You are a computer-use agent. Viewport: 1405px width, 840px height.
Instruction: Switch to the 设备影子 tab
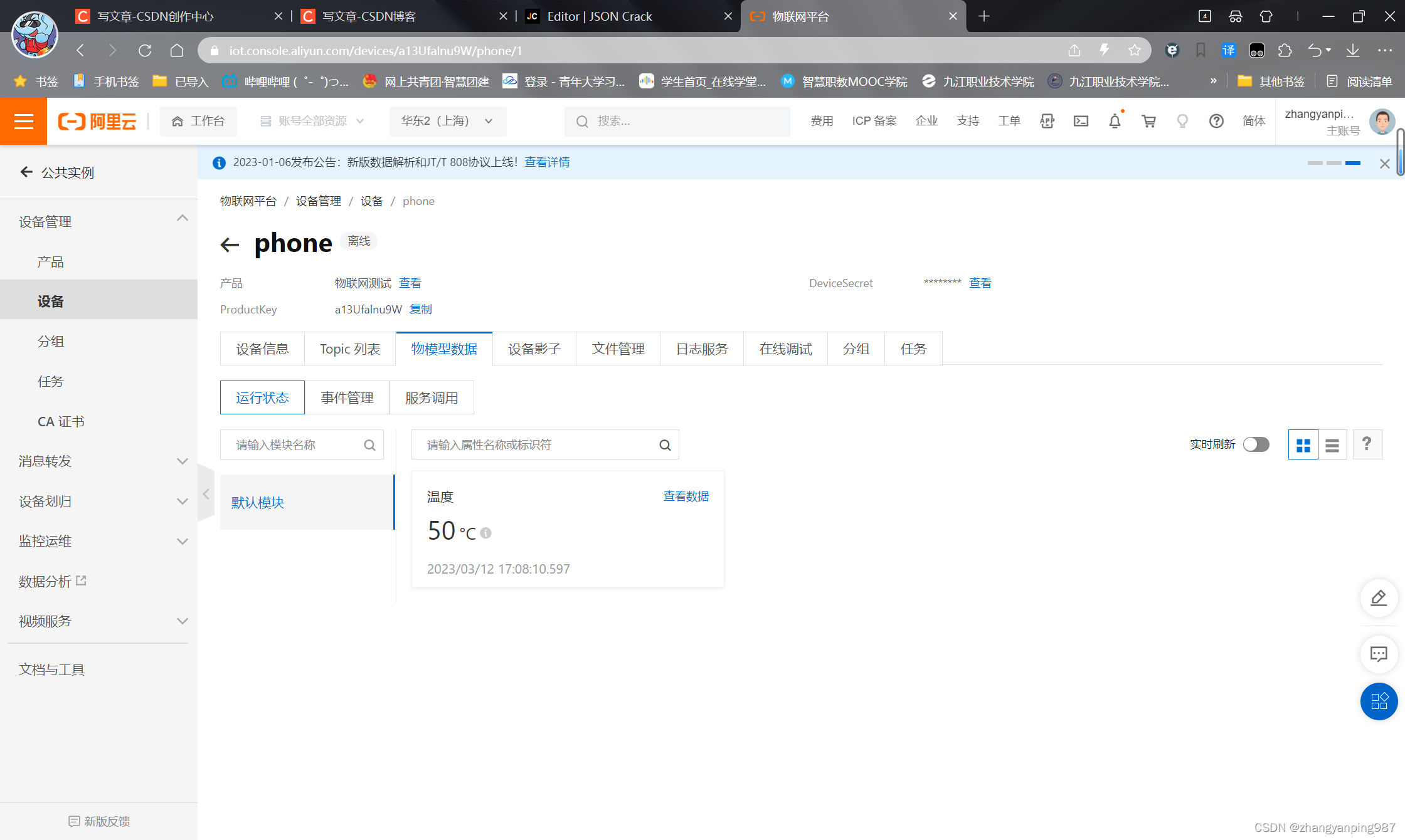click(x=534, y=349)
